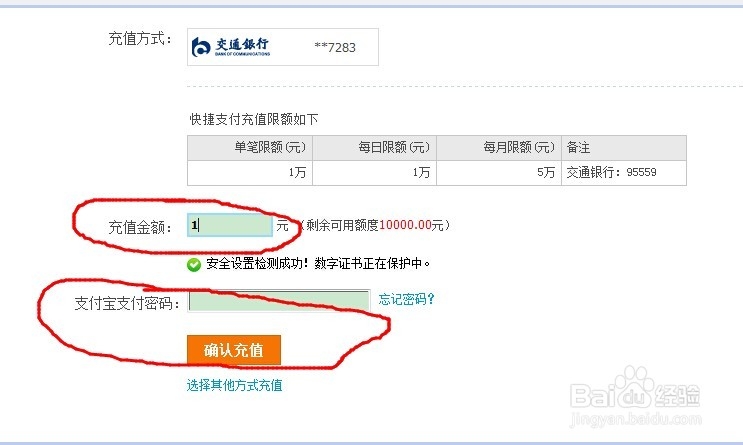The image size is (743, 445).
Task: Click the green security check icon
Action: (x=194, y=264)
